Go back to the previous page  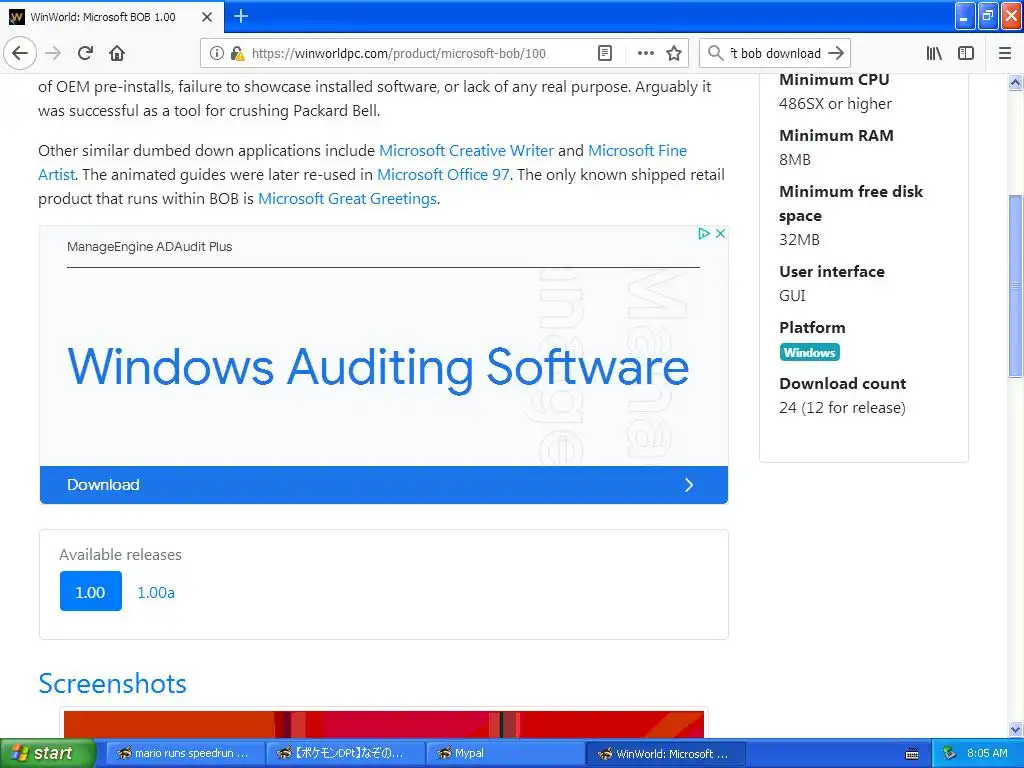(x=20, y=53)
